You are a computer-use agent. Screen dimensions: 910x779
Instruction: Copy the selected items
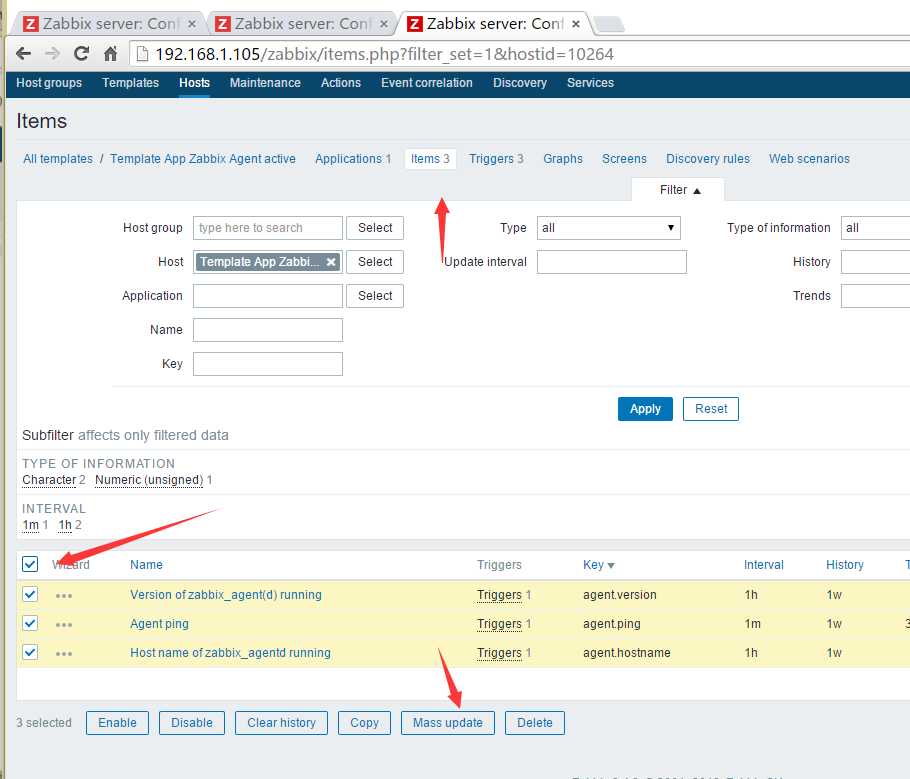pos(364,723)
